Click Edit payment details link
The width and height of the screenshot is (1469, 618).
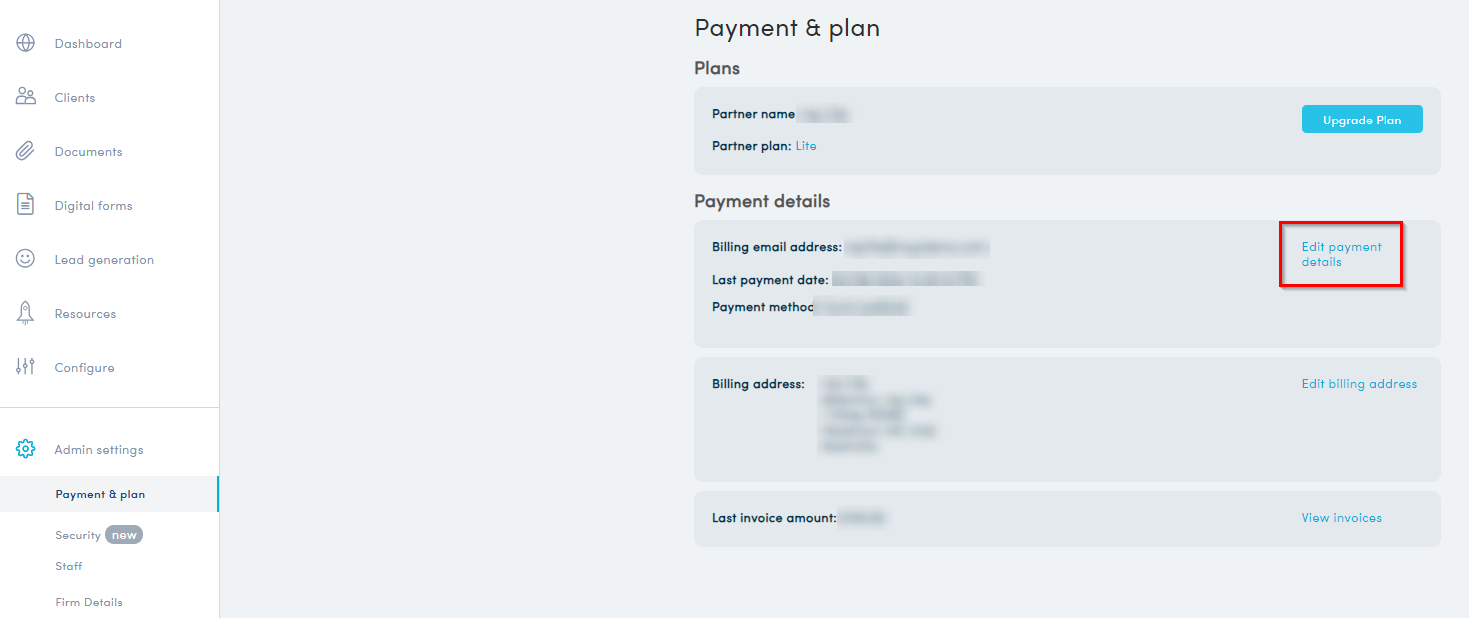1341,254
